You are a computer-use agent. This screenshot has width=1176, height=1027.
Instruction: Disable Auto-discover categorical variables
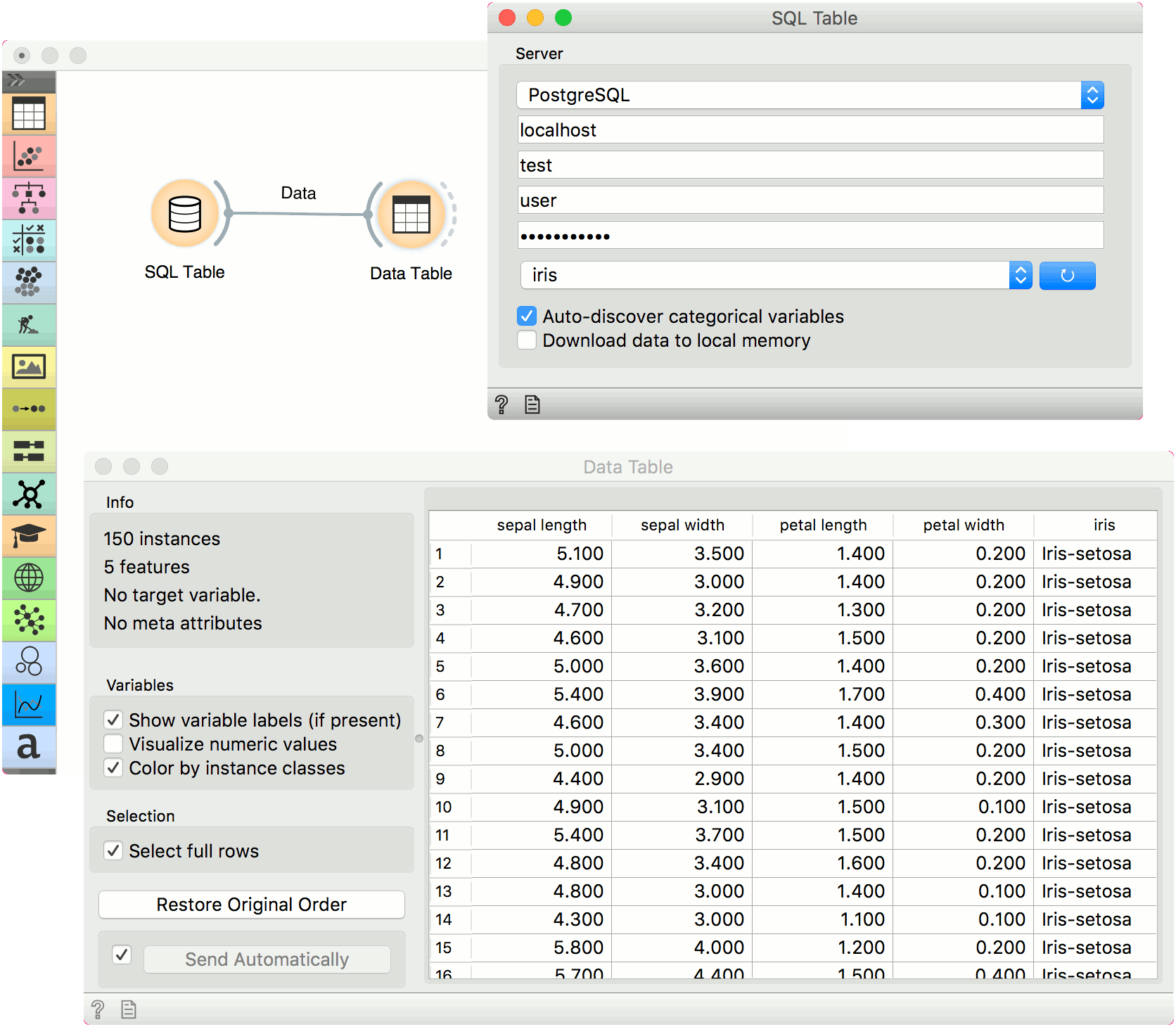(x=527, y=317)
